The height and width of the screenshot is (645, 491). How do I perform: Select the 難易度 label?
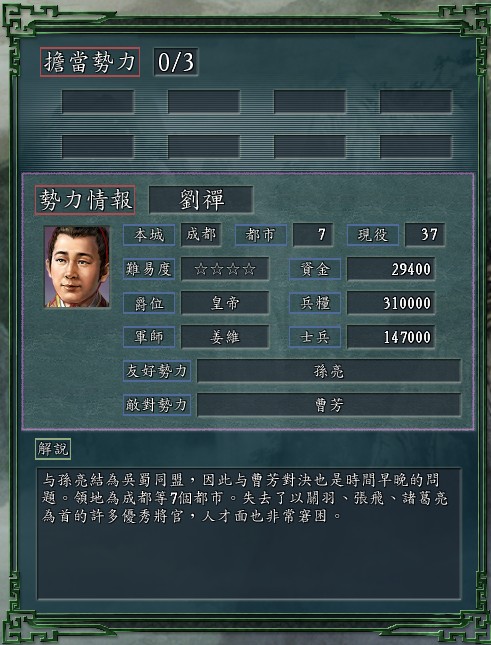click(x=149, y=269)
